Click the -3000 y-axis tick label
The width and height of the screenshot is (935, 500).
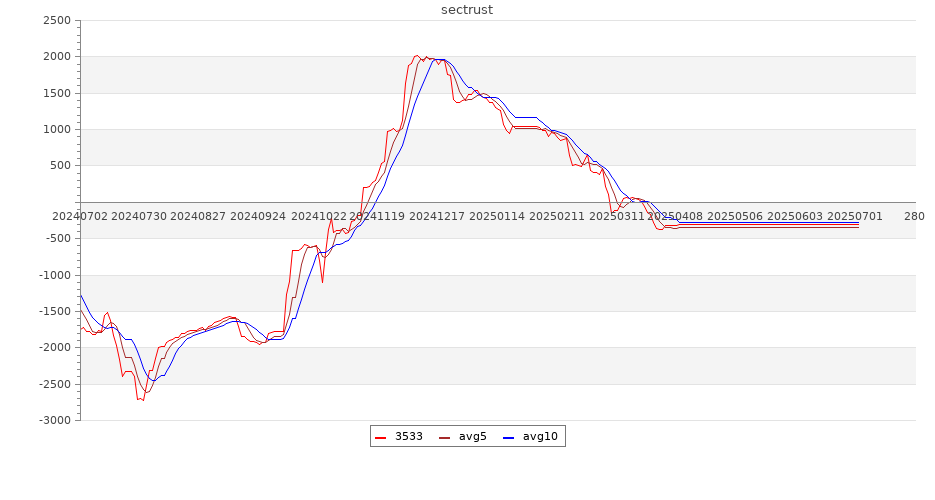point(55,421)
